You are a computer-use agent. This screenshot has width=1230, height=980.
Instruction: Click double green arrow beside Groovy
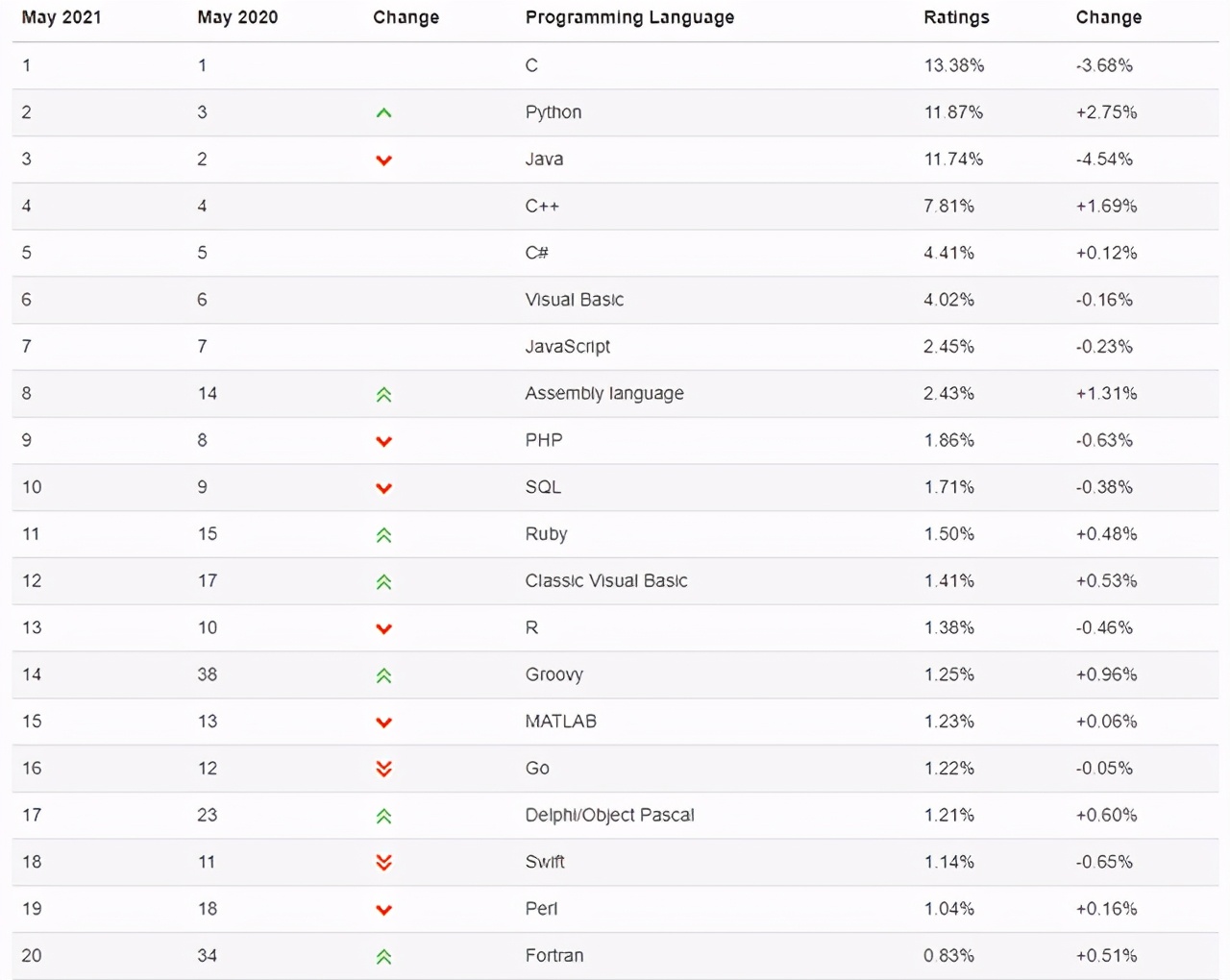coord(383,675)
